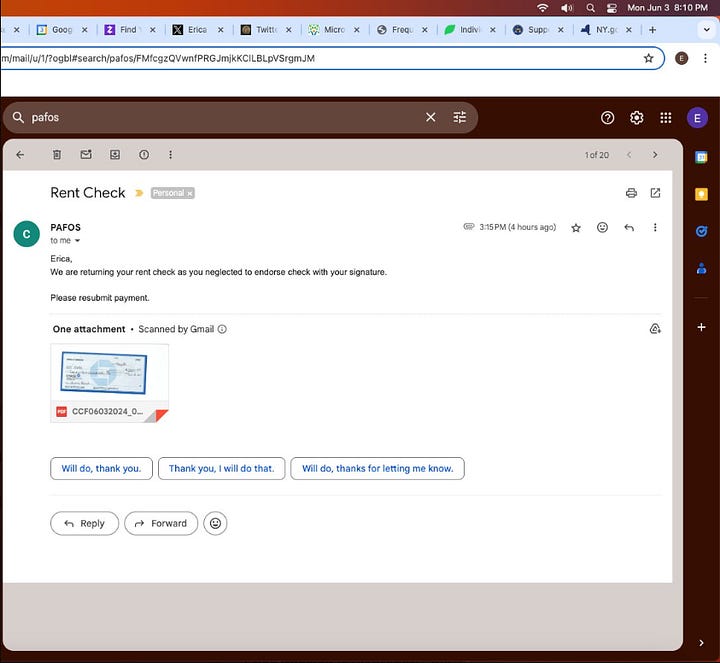Clear the pafos search query
720x663 pixels.
click(x=430, y=118)
